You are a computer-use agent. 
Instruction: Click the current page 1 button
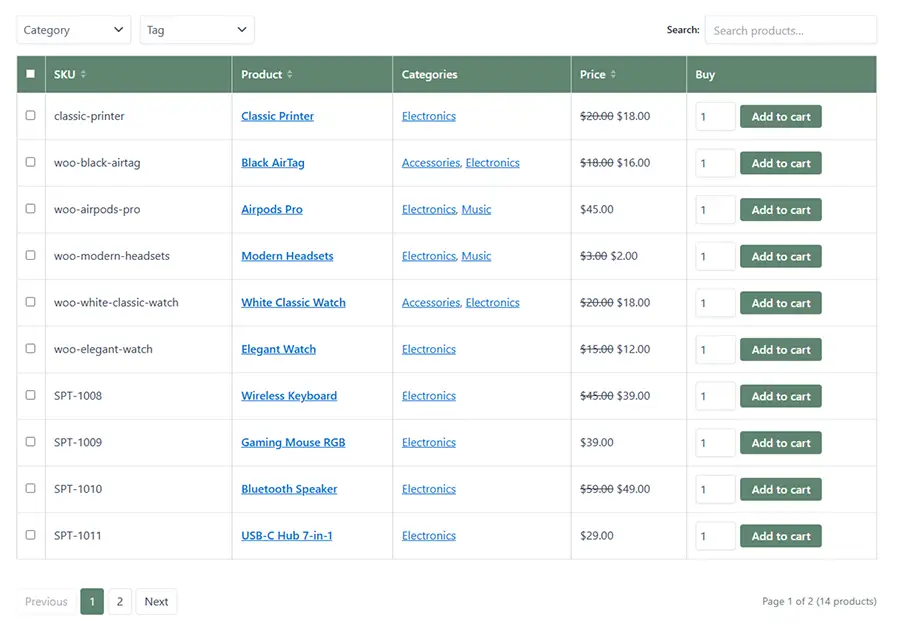pos(92,601)
